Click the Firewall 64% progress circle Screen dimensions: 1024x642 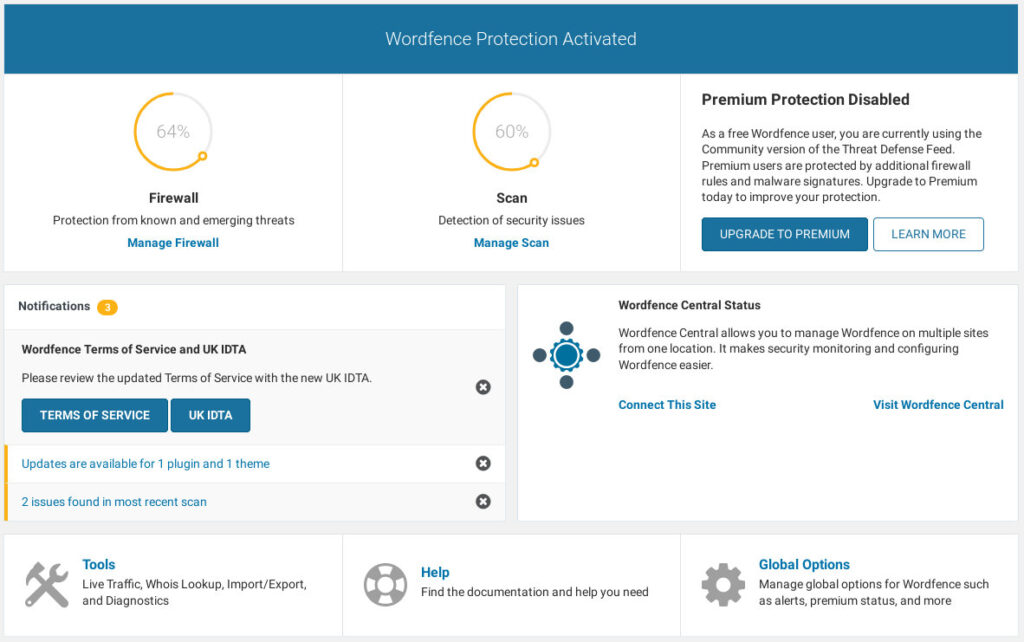point(172,131)
